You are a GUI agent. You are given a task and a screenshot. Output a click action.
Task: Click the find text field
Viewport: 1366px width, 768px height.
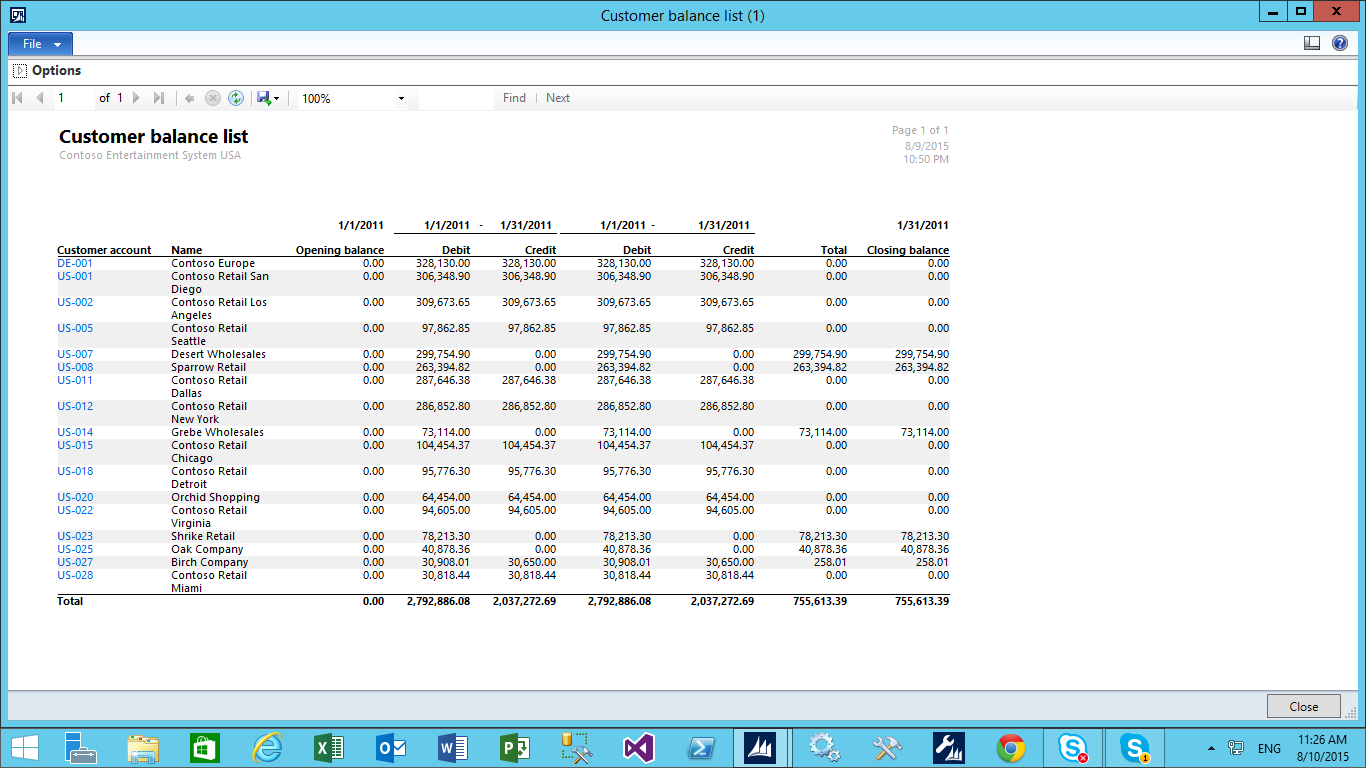(456, 98)
